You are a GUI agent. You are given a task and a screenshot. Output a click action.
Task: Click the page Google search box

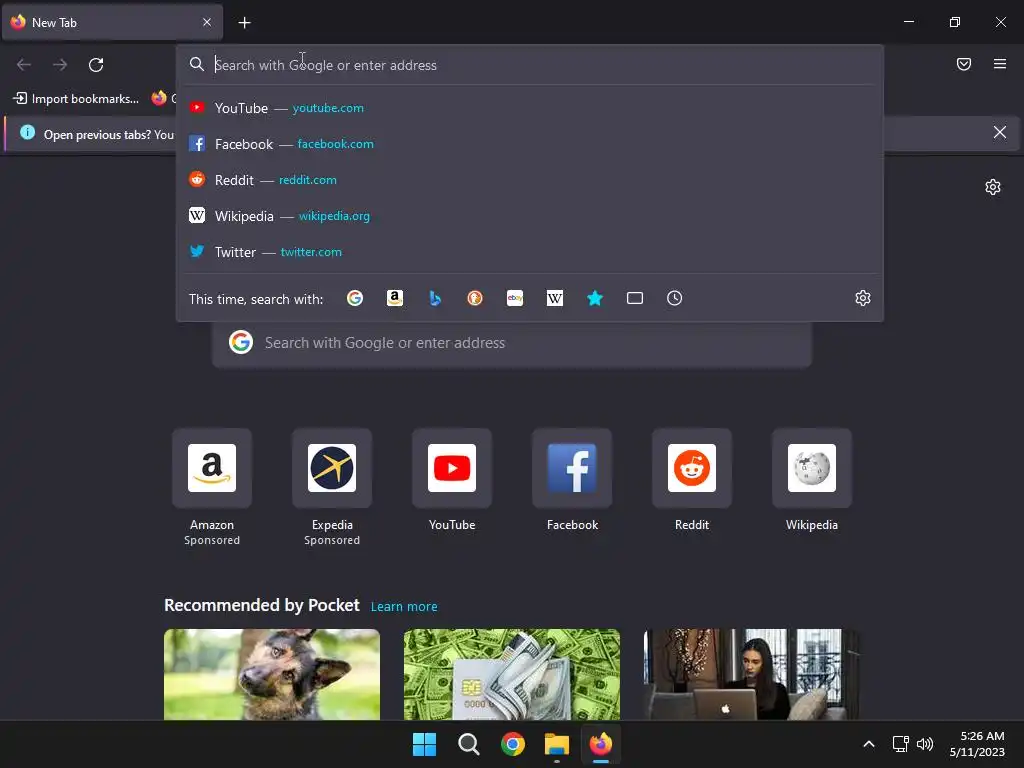[512, 343]
